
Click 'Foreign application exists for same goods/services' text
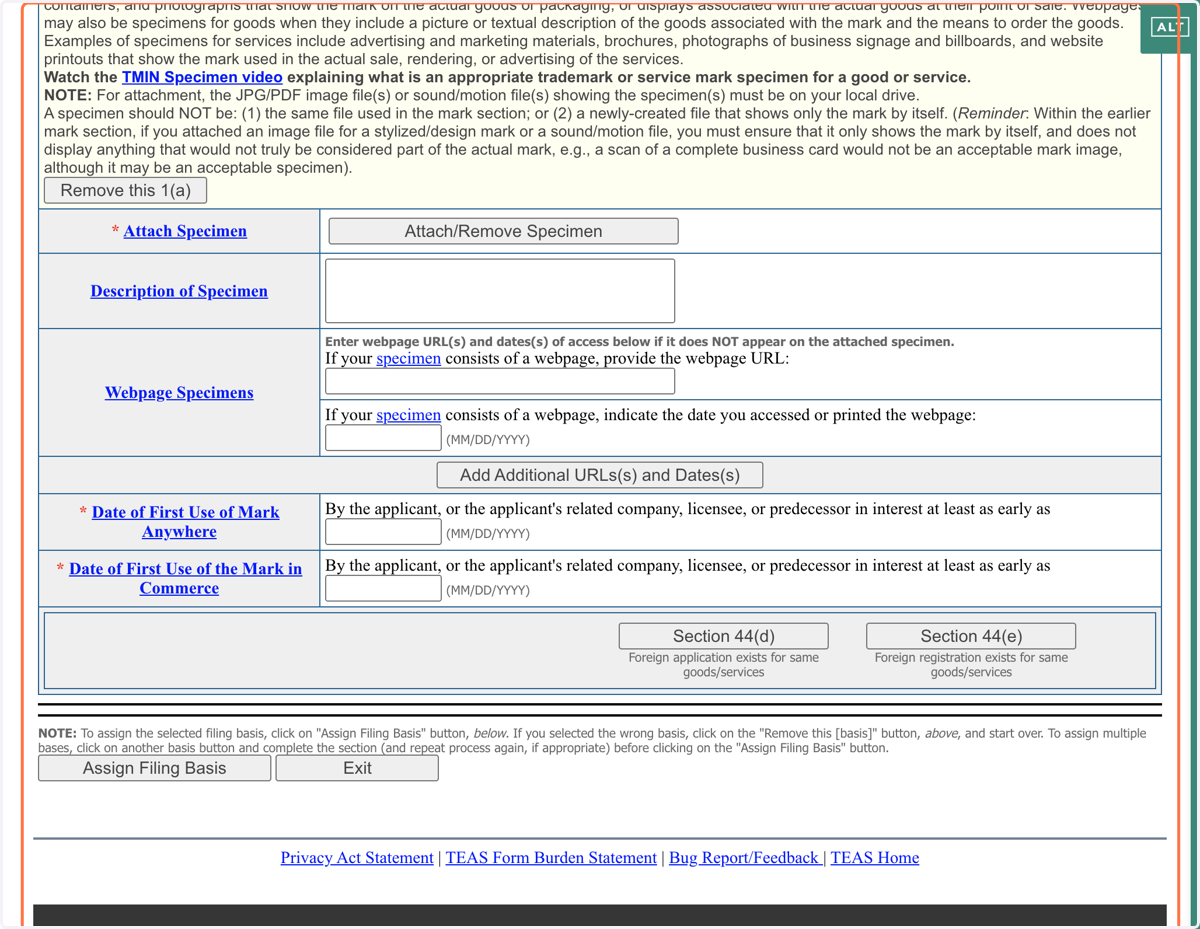point(723,665)
